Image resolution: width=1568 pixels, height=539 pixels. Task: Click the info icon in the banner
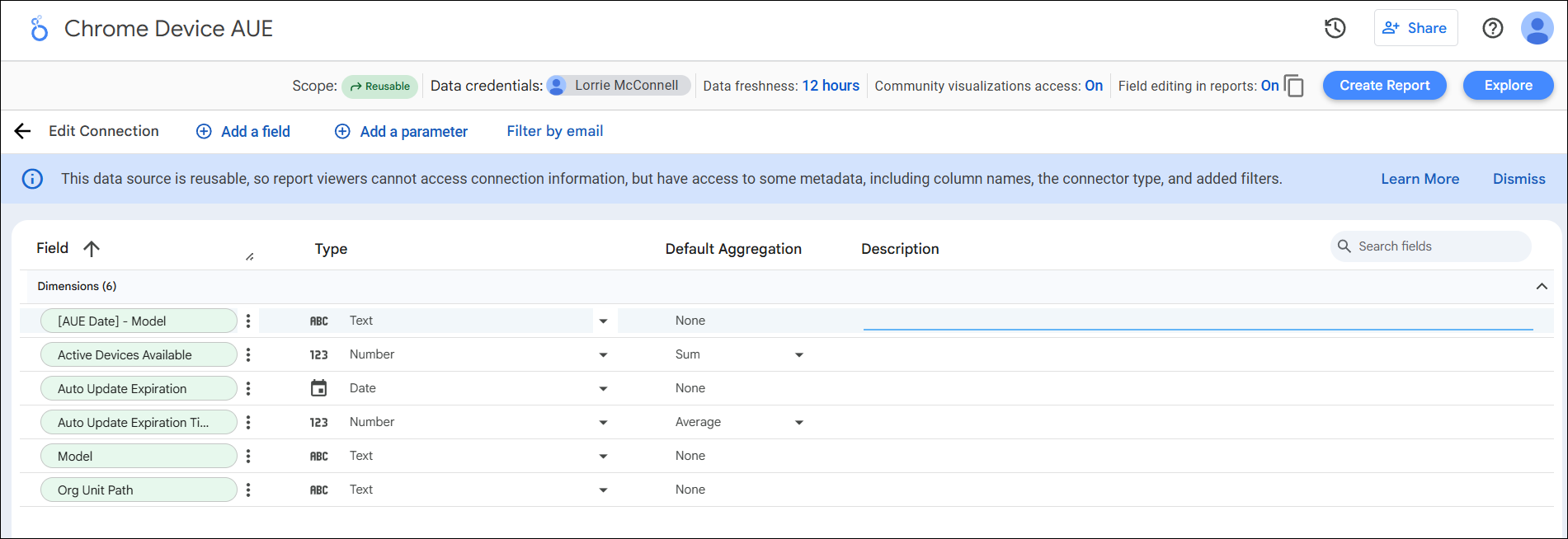[x=32, y=179]
